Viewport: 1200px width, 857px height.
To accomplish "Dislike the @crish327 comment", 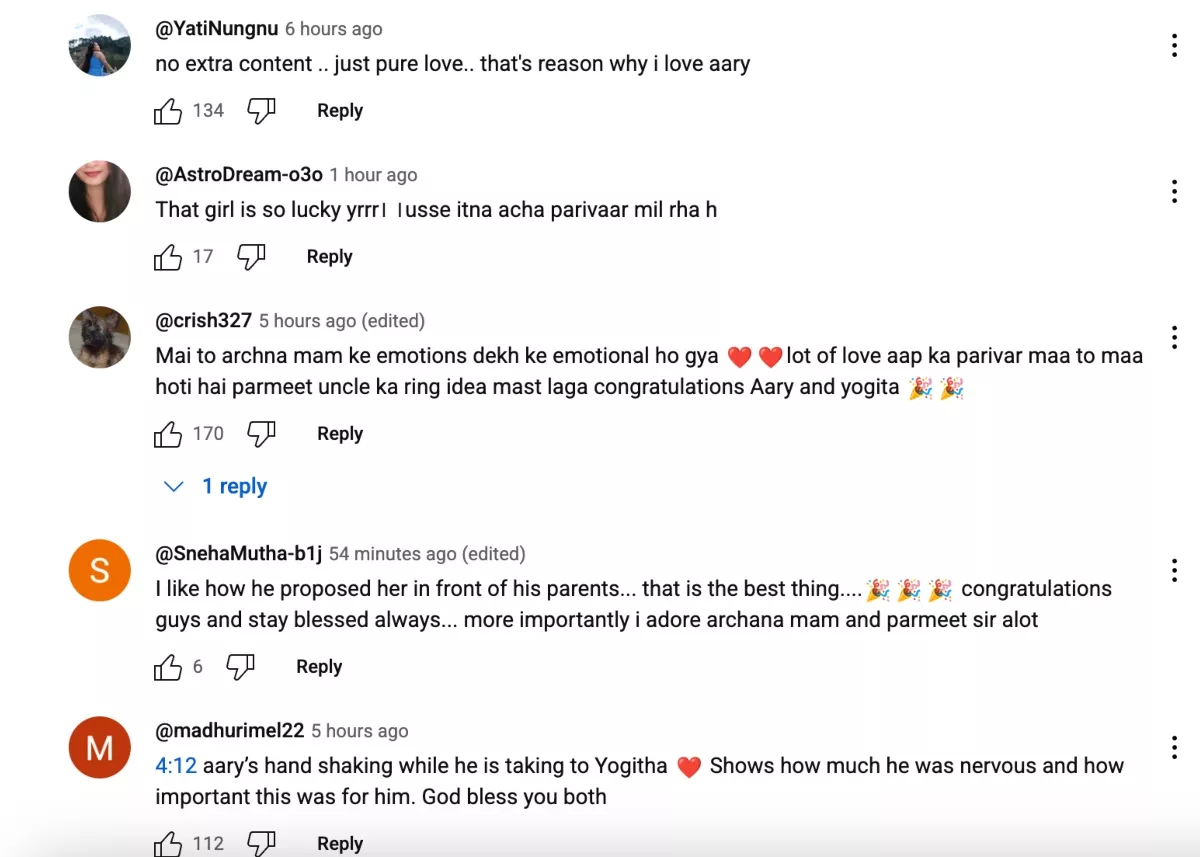I will point(261,434).
